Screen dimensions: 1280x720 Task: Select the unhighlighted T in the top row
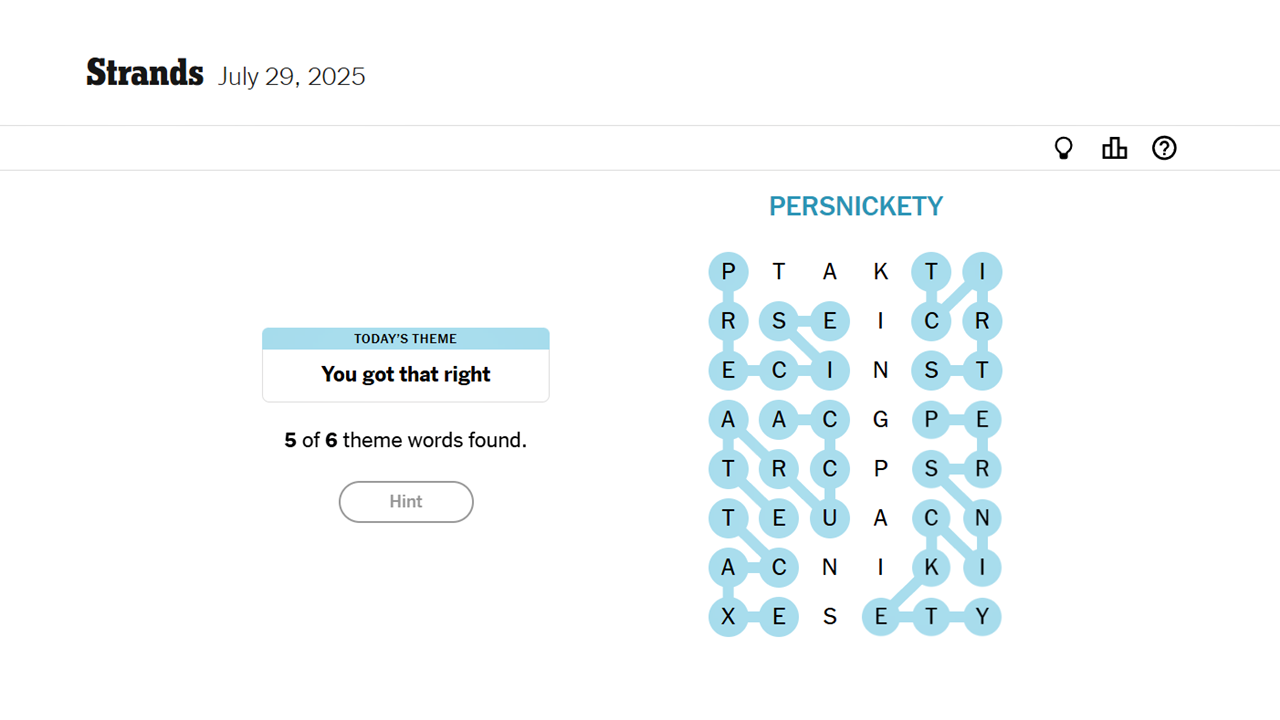click(779, 272)
